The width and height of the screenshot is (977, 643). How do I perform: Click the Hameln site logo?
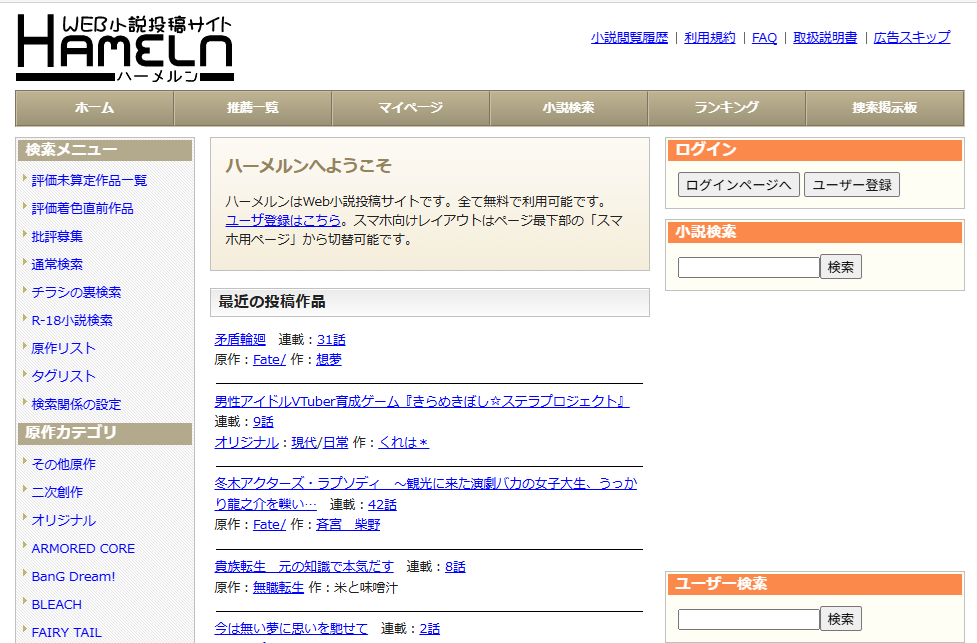point(124,48)
